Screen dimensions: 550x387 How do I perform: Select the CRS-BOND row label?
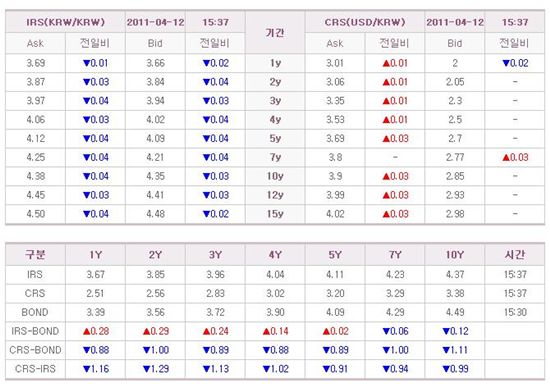pyautogui.click(x=35, y=350)
